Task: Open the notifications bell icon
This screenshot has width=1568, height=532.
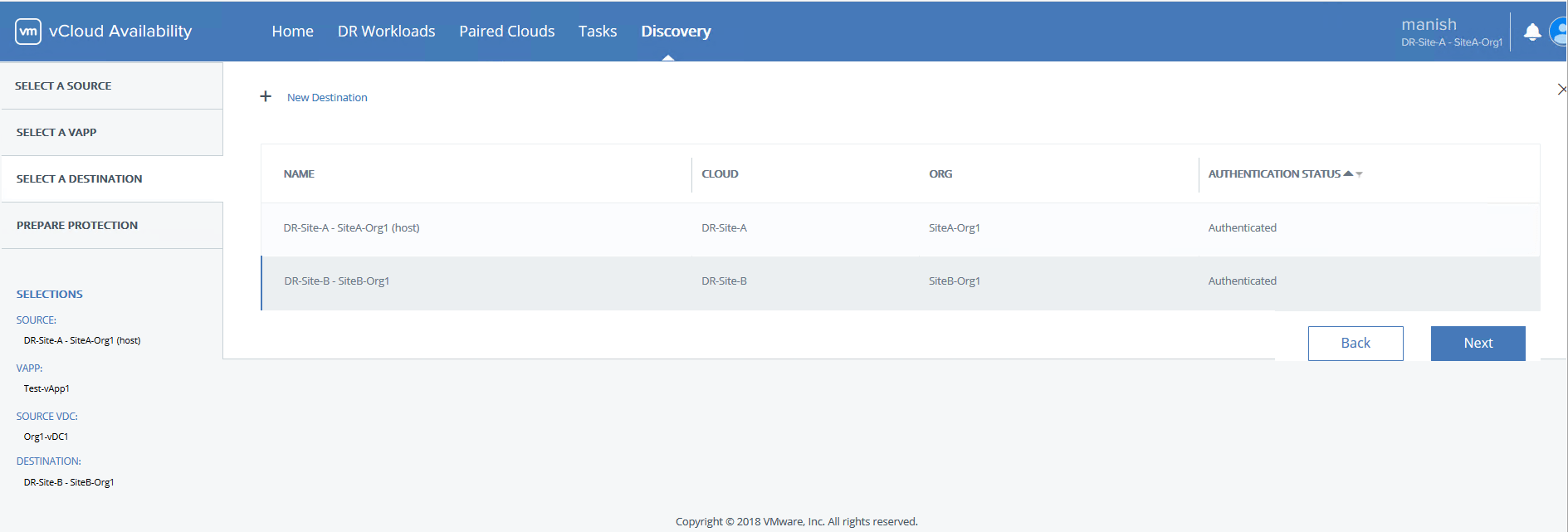Action: [x=1532, y=32]
